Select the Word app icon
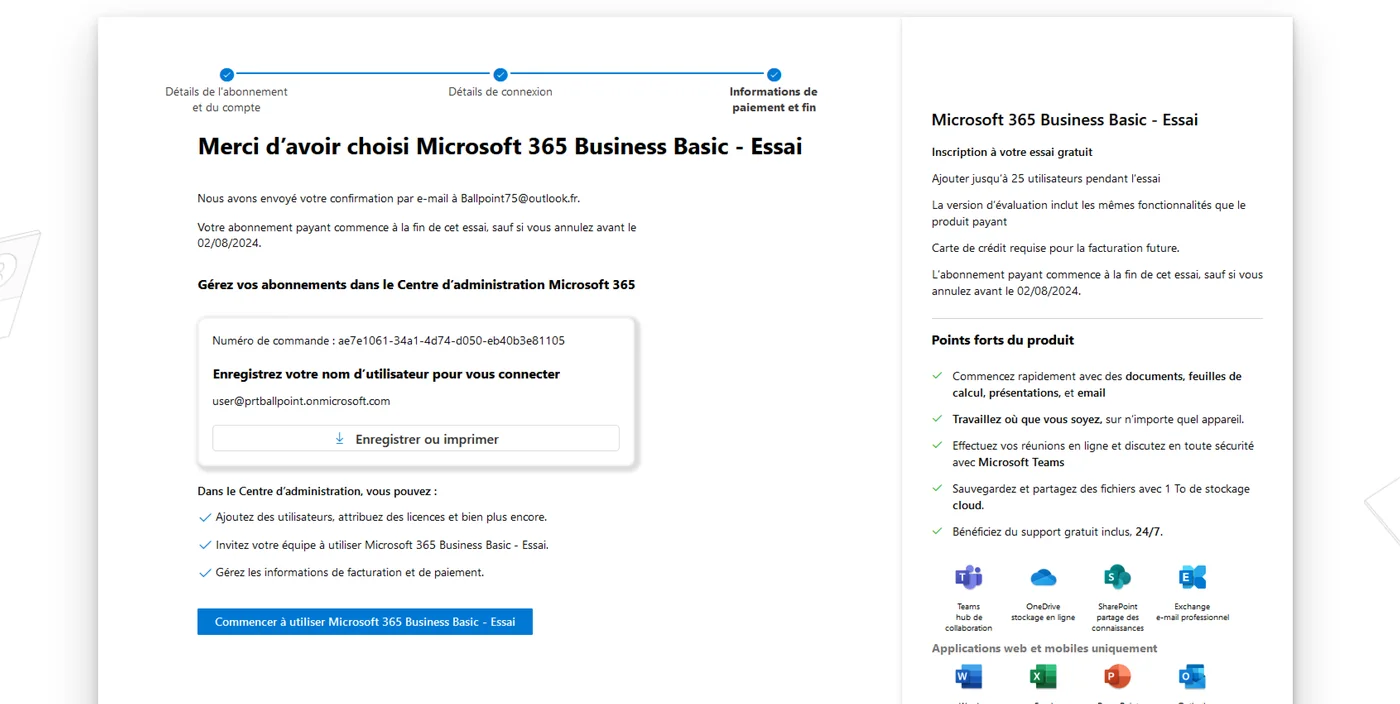1400x704 pixels. (967, 677)
